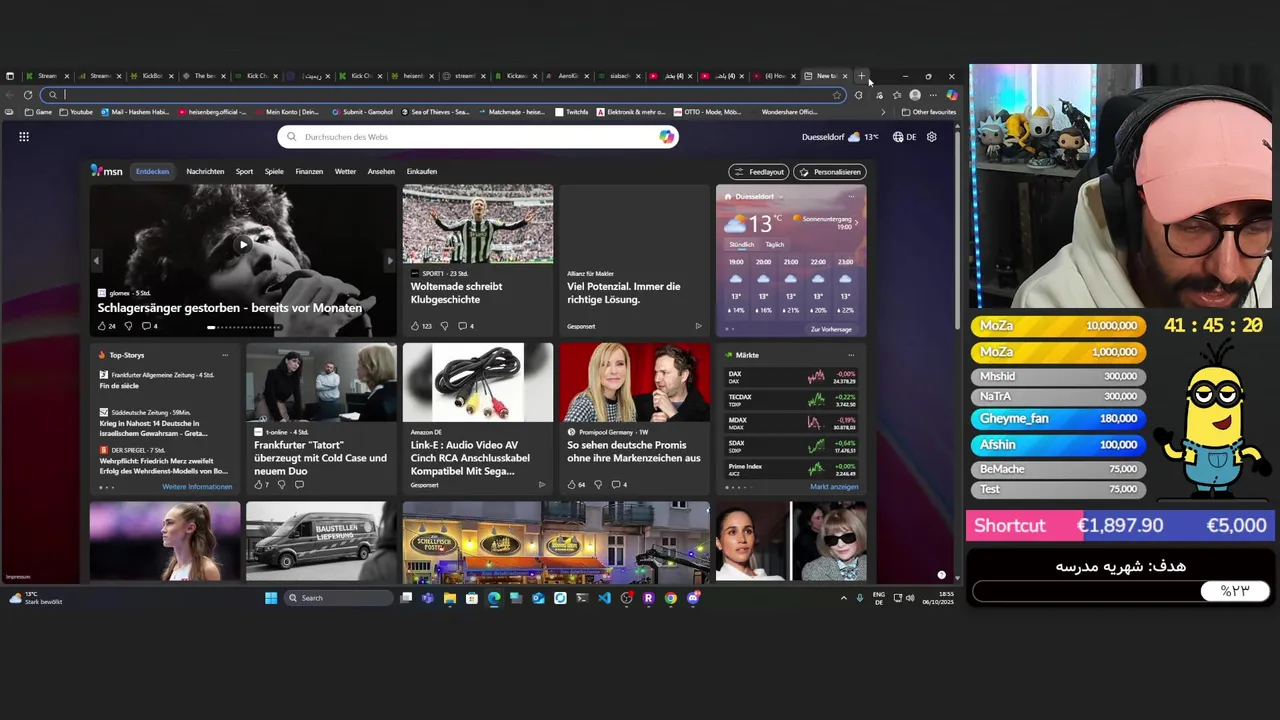This screenshot has height=720, width=1280.
Task: Open the Markt anzeigen link
Action: (x=834, y=487)
